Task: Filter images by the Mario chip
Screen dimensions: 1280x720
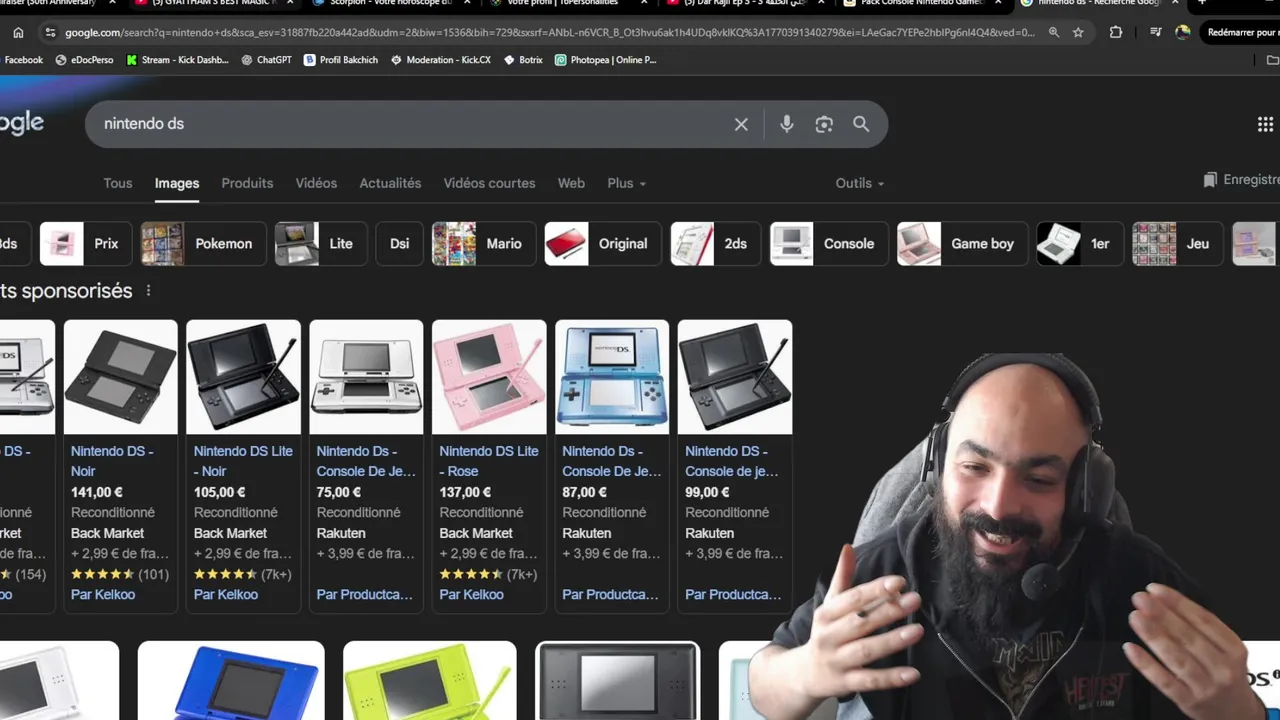Action: coord(484,243)
